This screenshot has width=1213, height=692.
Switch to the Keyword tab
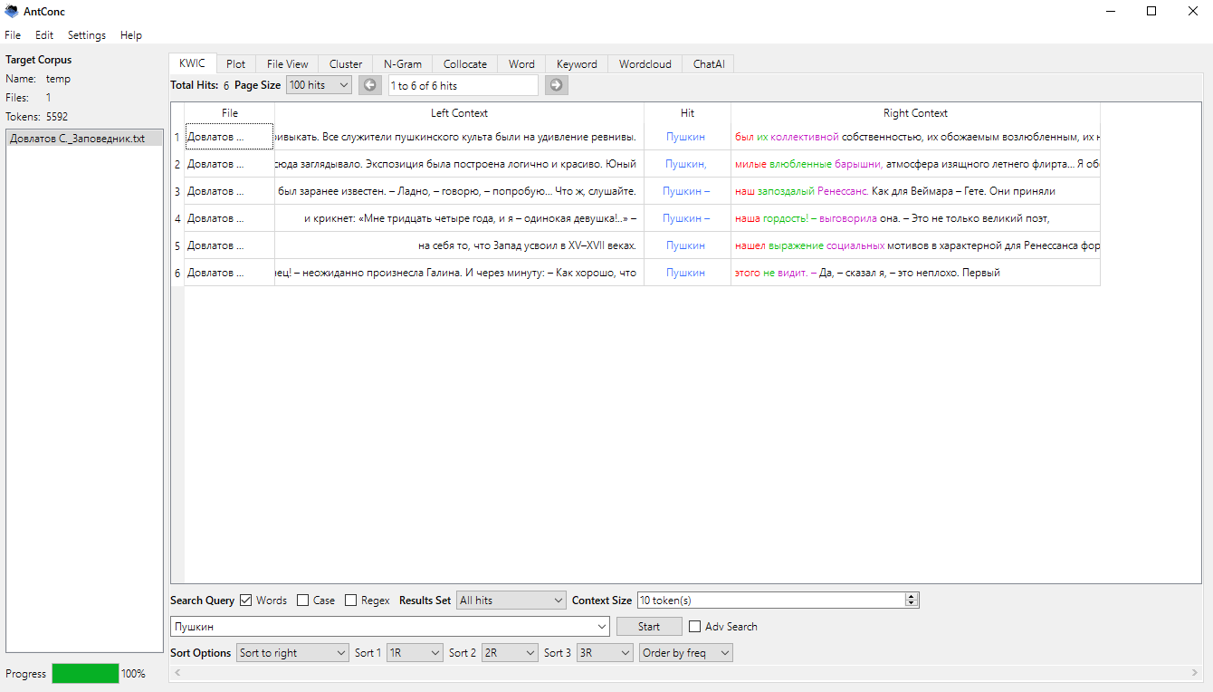[x=577, y=64]
